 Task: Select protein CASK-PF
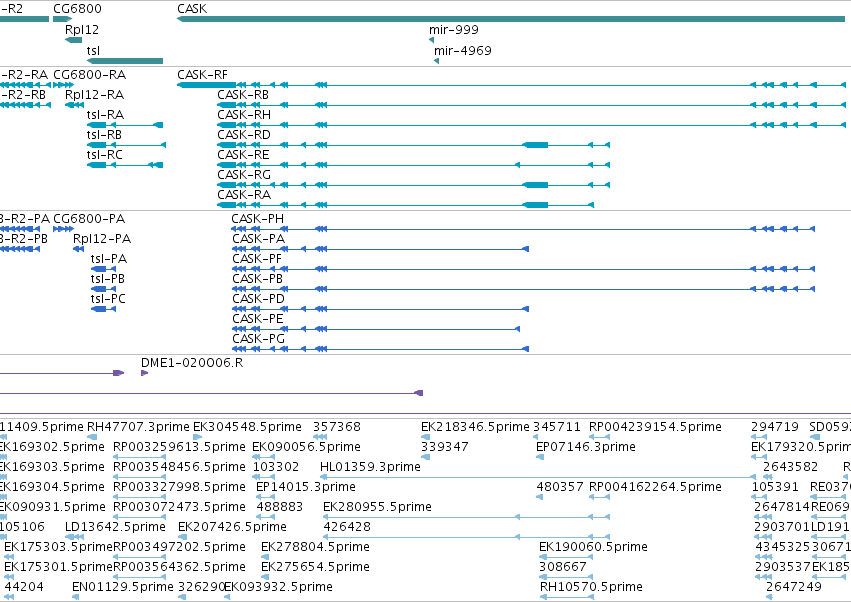pos(523,269)
